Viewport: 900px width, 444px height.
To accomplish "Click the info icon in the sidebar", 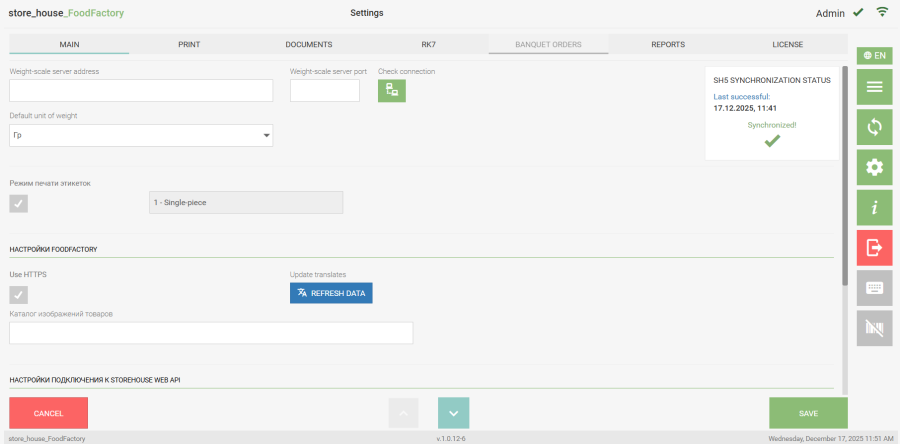I will tap(874, 207).
